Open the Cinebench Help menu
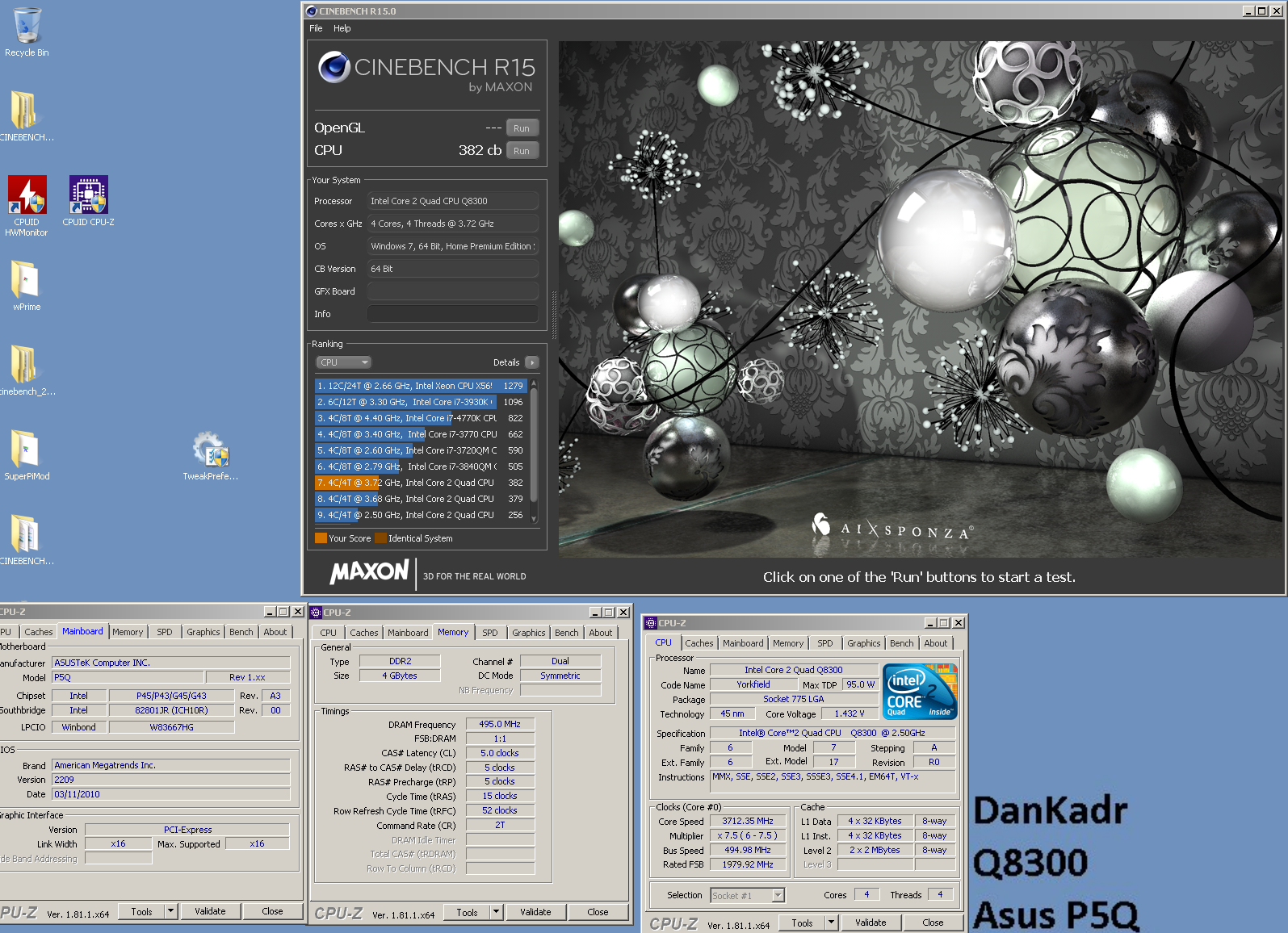The width and height of the screenshot is (1288, 933). coord(342,28)
